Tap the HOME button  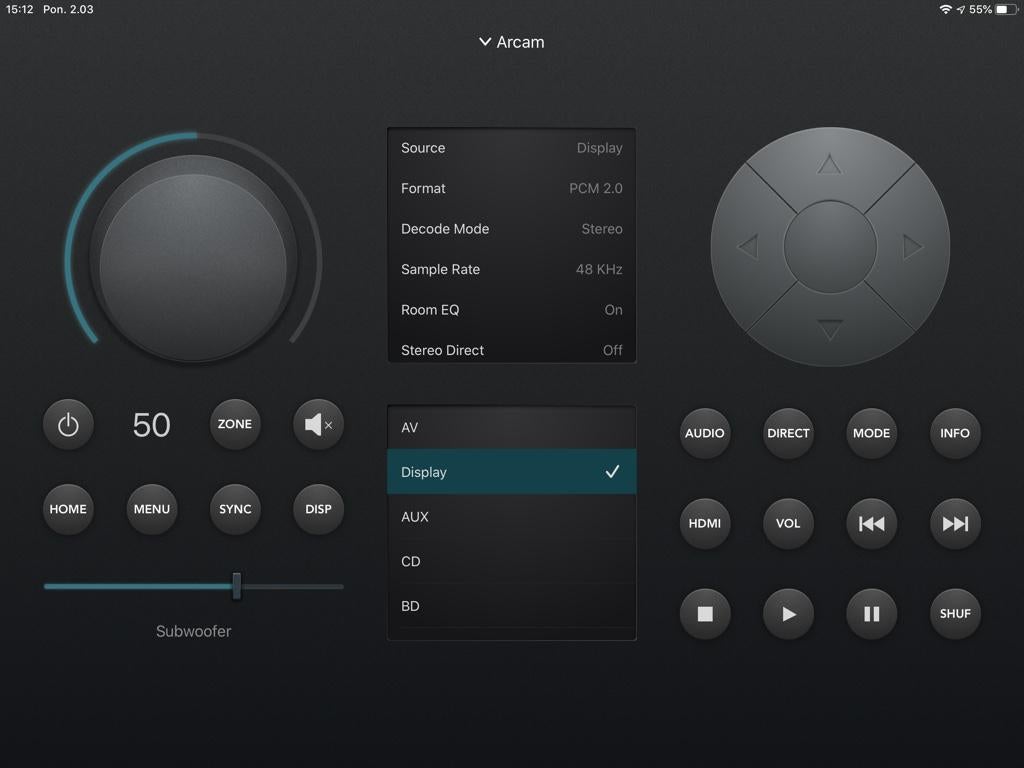click(x=68, y=509)
